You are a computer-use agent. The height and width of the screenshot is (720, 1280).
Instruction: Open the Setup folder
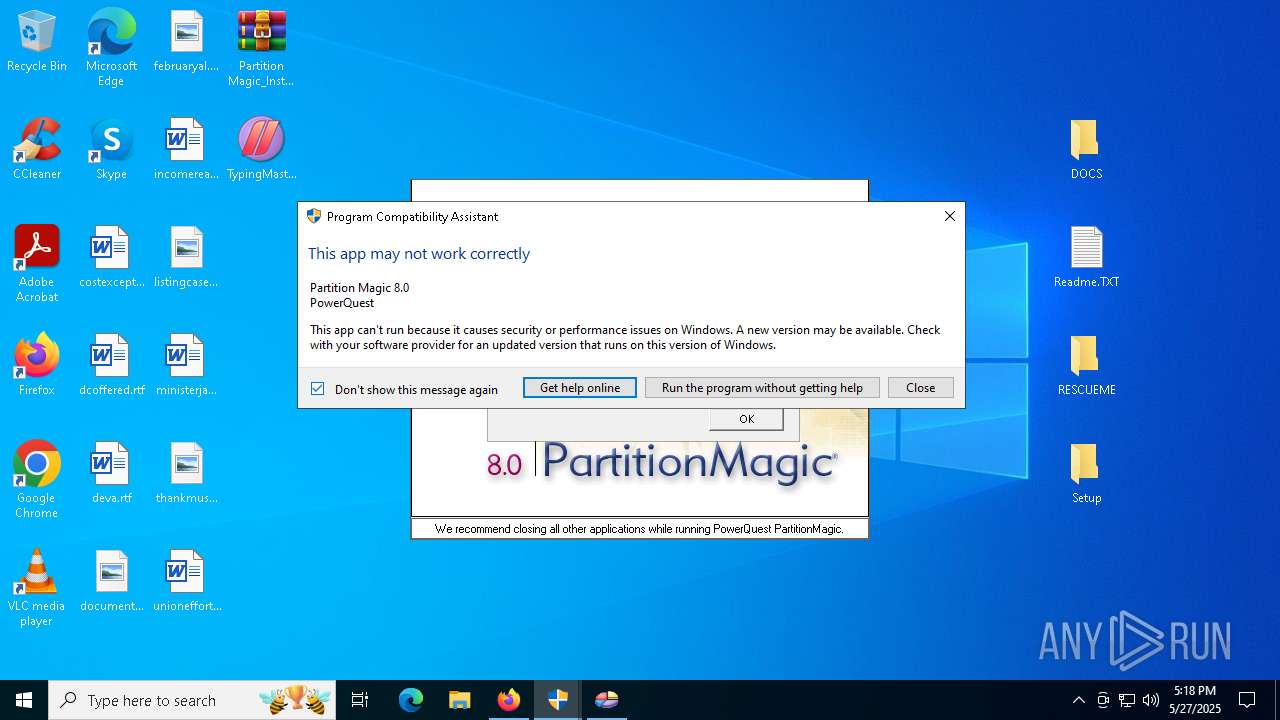pos(1086,474)
